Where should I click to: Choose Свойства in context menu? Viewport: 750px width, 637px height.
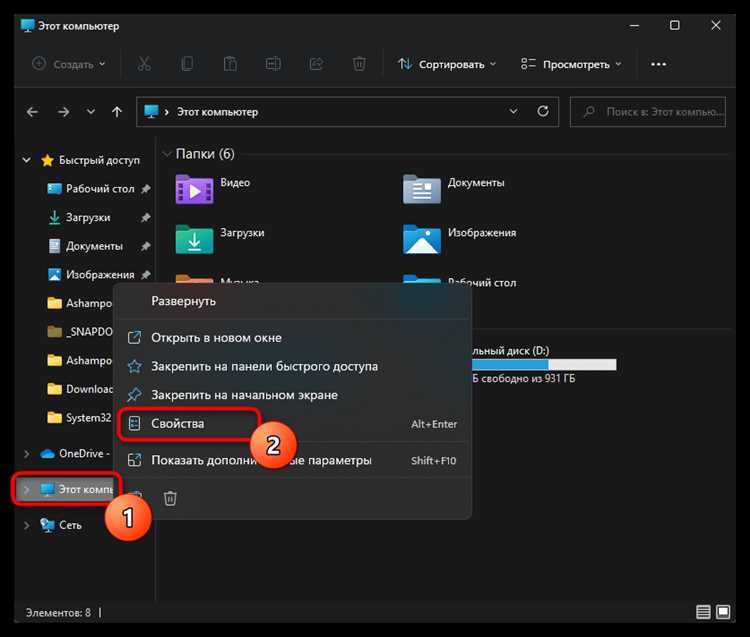pos(293,424)
